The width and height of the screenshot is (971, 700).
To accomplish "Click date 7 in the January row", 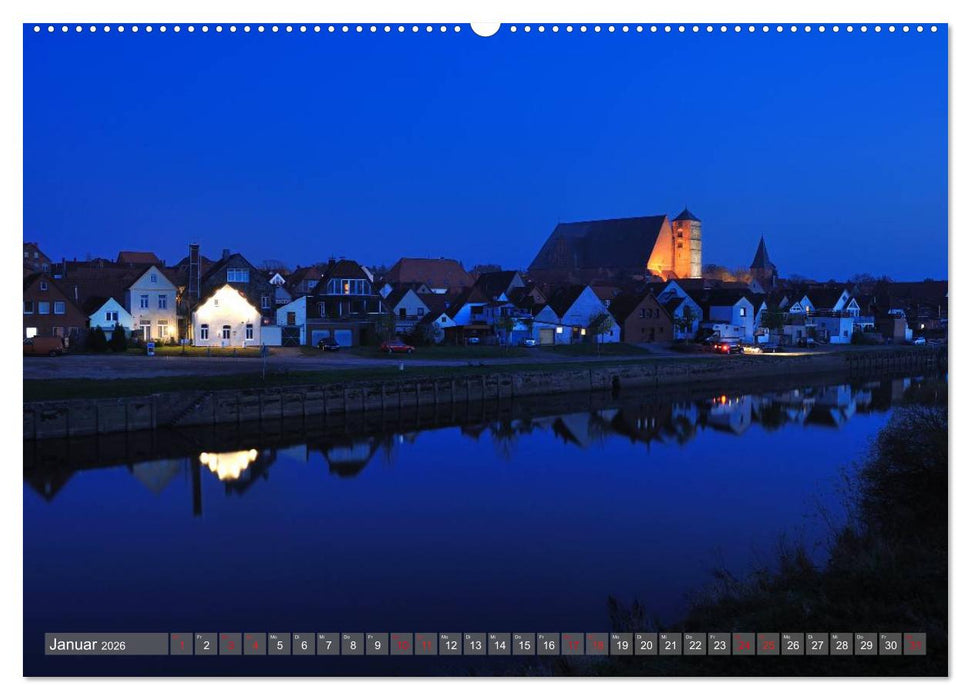I will click(x=327, y=645).
